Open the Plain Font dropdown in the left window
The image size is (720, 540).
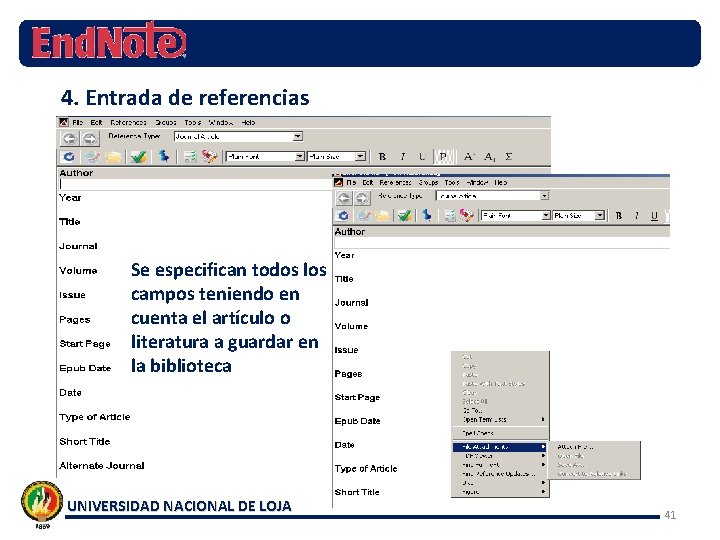coord(299,157)
